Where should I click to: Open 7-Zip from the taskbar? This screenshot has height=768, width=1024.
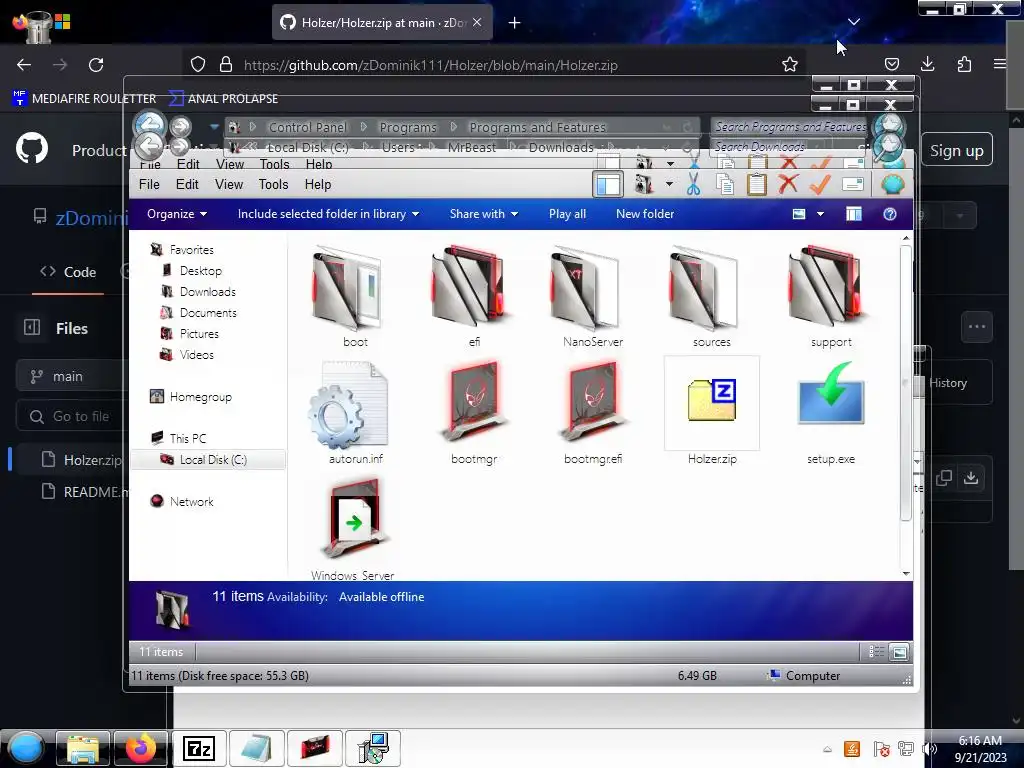tap(199, 748)
